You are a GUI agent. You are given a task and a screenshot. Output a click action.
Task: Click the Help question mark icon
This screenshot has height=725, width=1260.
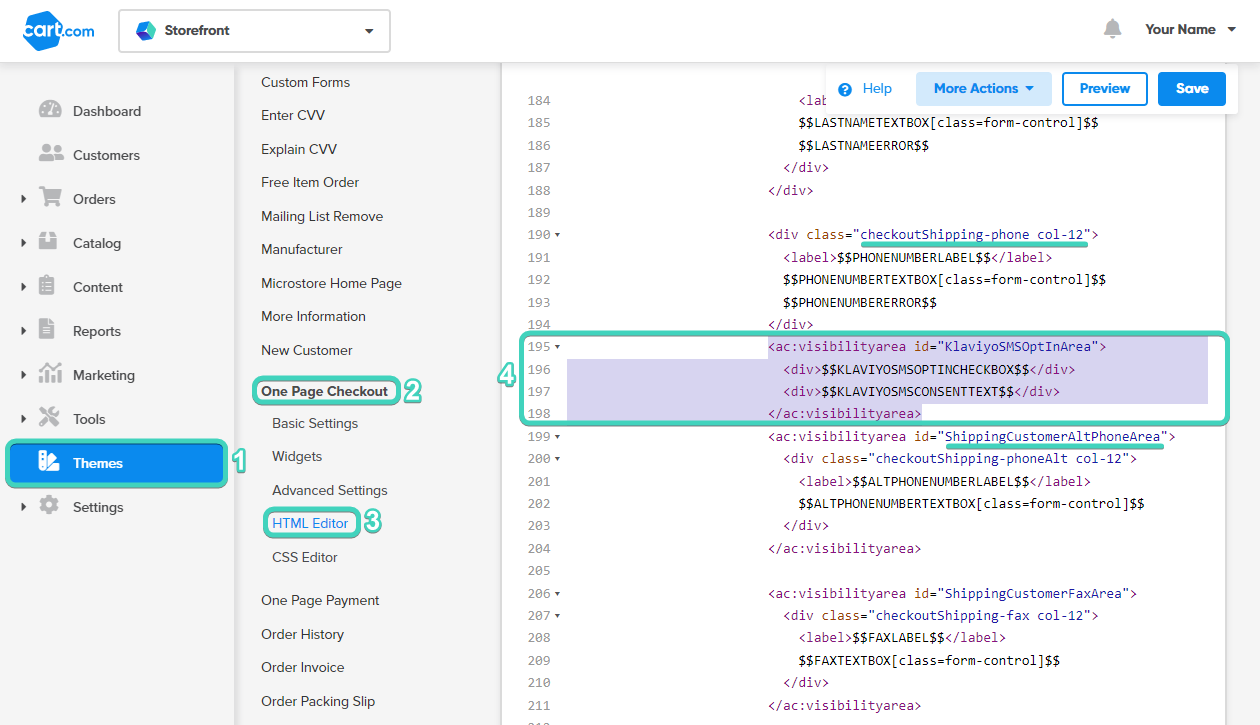[845, 89]
